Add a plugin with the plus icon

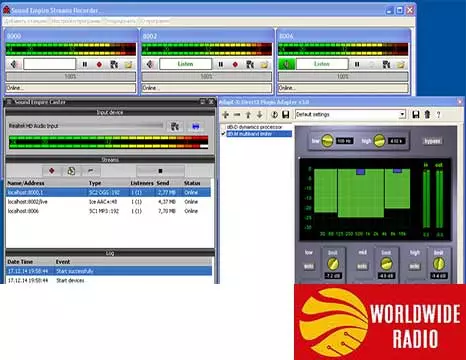click(x=225, y=115)
